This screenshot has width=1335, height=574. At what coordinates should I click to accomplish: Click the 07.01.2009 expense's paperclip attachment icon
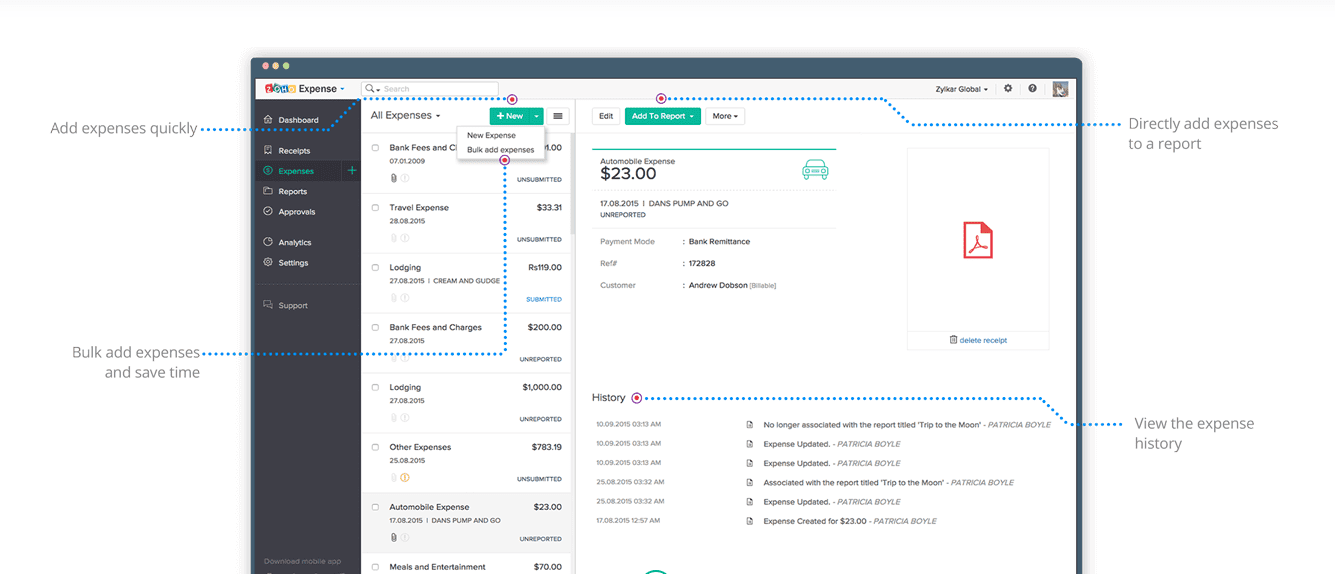click(393, 178)
